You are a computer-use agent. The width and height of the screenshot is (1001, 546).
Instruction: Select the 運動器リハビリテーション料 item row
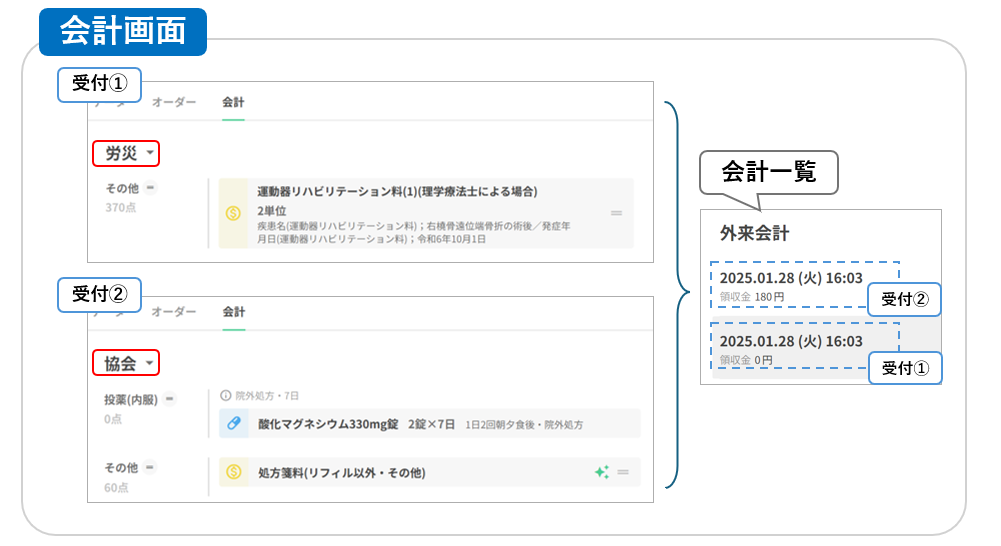pos(420,213)
